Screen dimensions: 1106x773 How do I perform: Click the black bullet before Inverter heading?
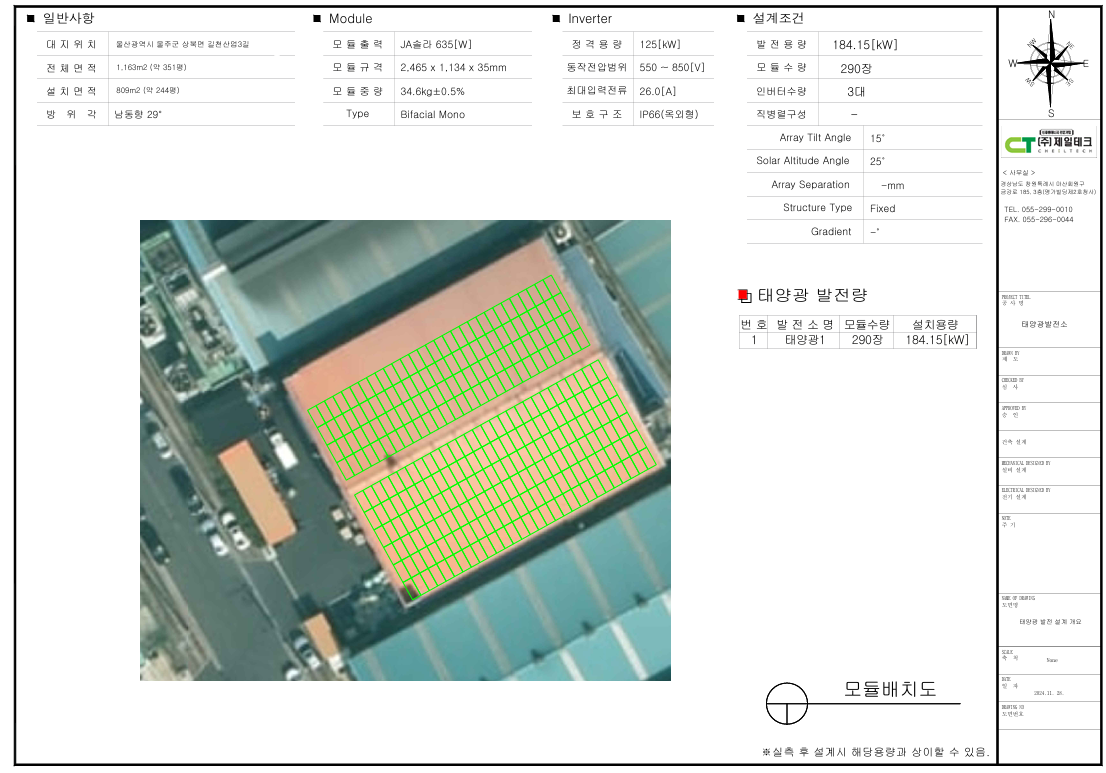click(x=556, y=18)
